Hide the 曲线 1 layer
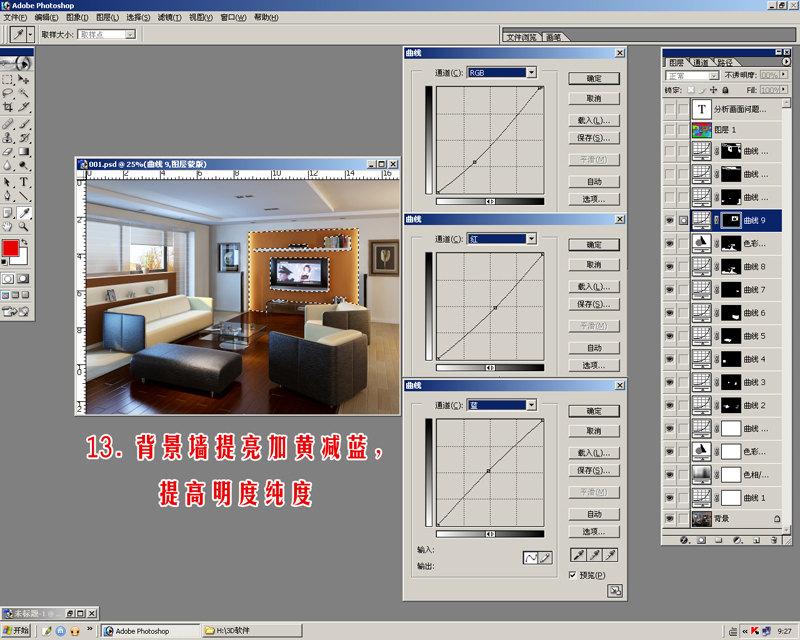 pyautogui.click(x=669, y=498)
